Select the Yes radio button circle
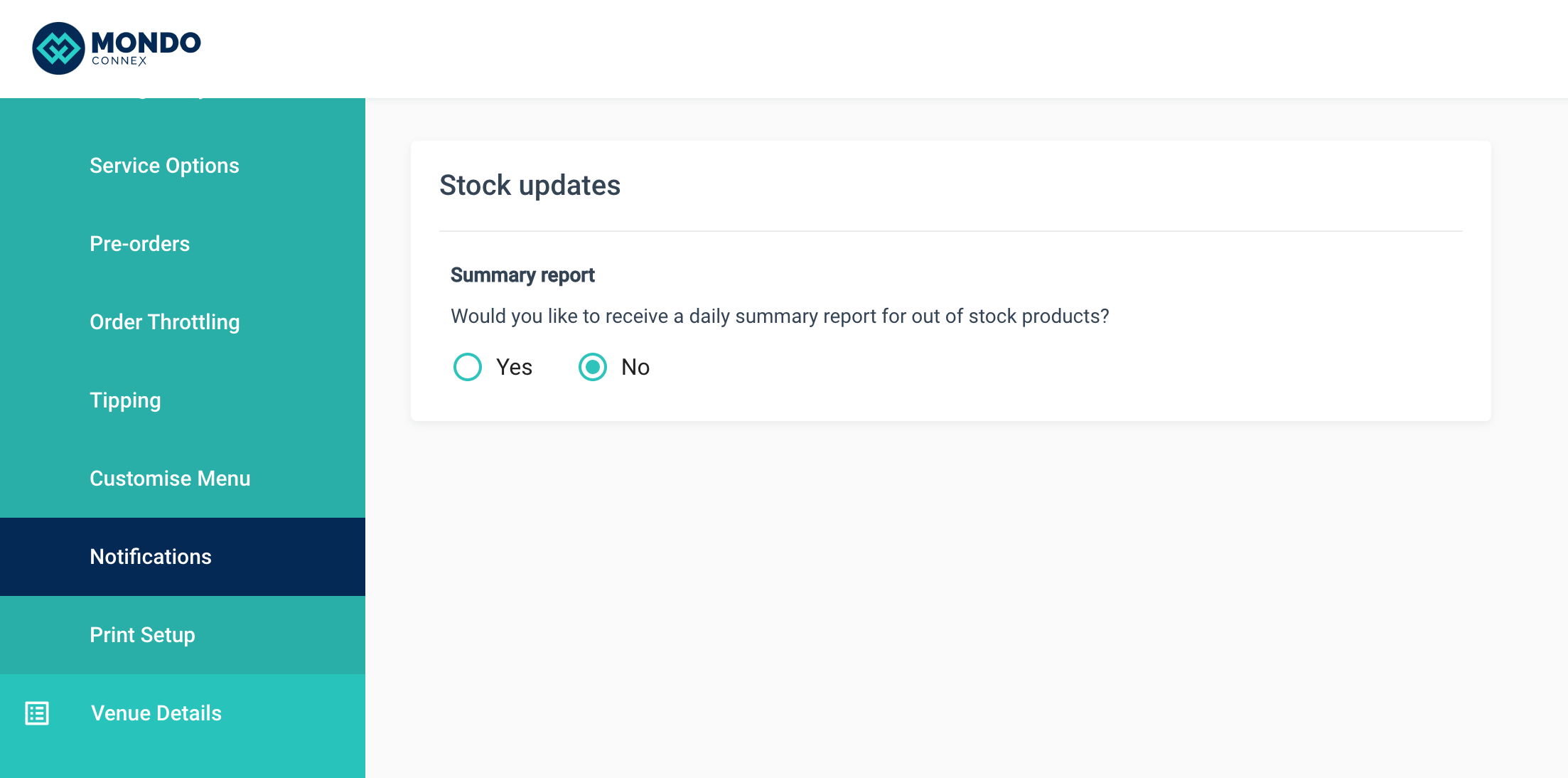Screen dimensions: 1568x778 pos(468,367)
